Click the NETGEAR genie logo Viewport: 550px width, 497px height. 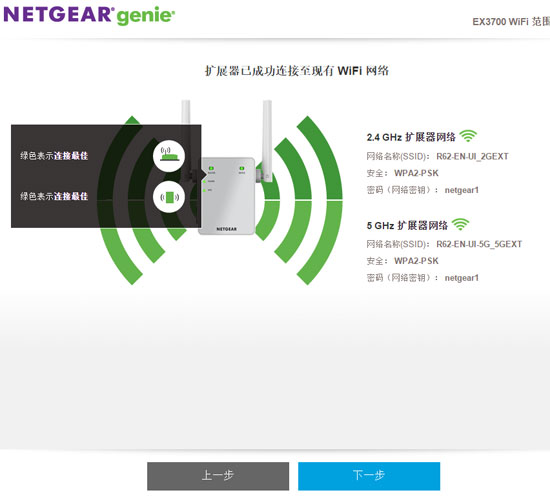pyautogui.click(x=89, y=15)
